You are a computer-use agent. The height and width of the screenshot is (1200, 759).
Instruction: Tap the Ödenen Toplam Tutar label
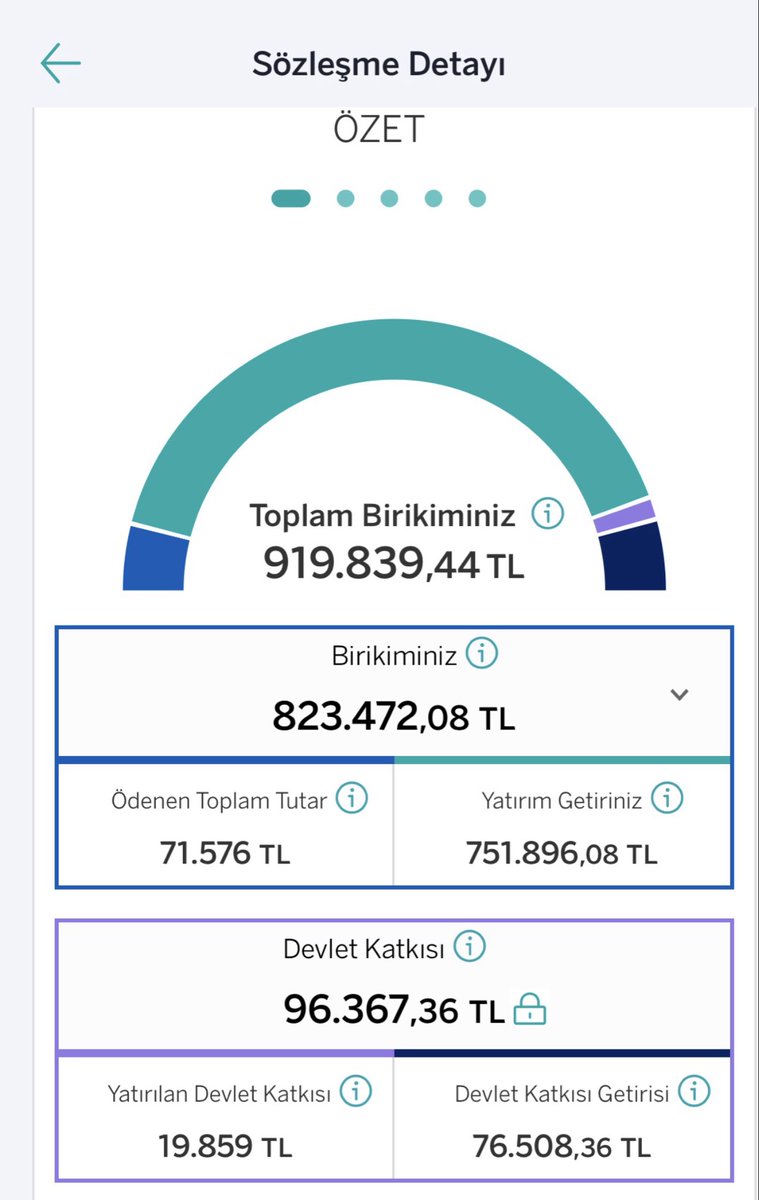219,801
